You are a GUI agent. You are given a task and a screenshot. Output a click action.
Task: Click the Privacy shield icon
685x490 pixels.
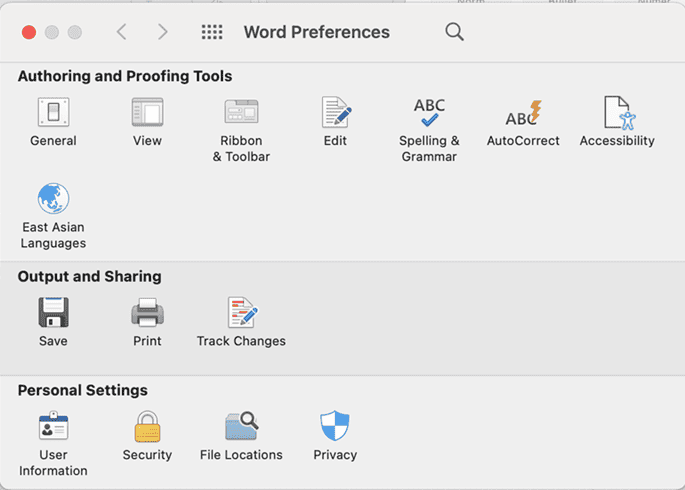[335, 427]
